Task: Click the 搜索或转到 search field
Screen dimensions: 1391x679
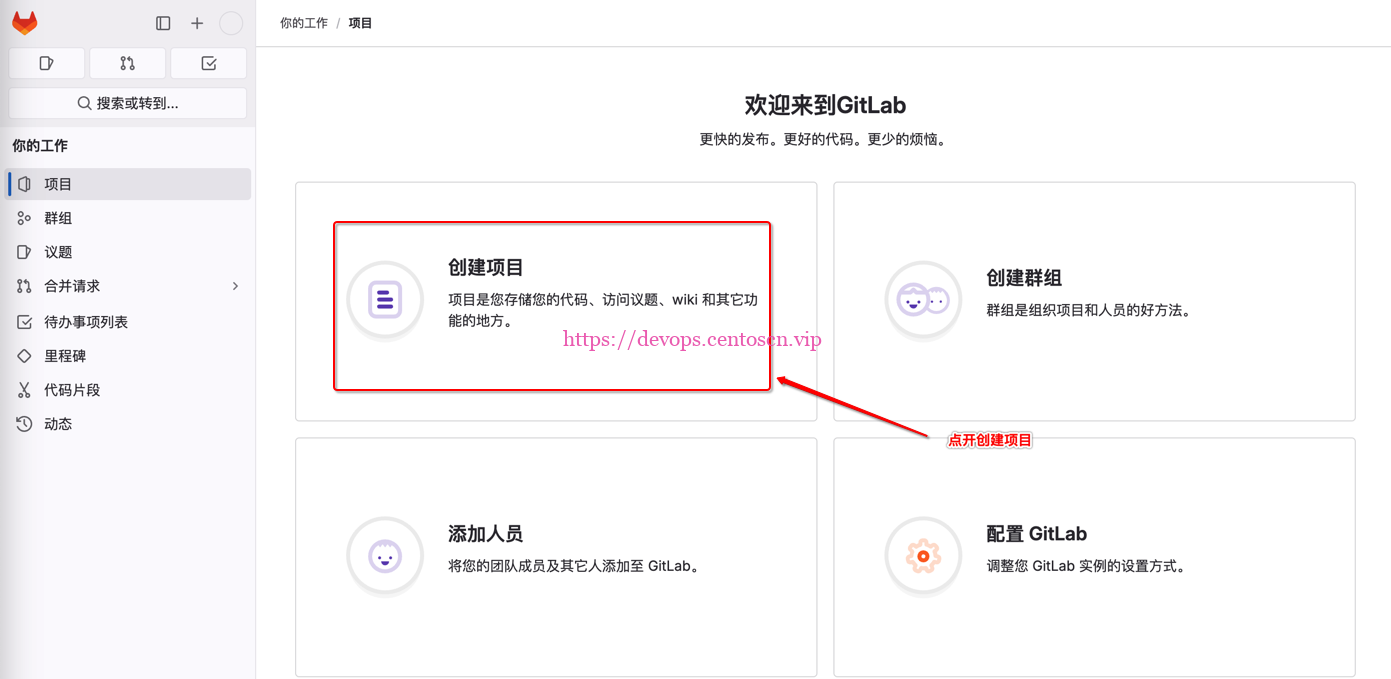Action: [128, 103]
